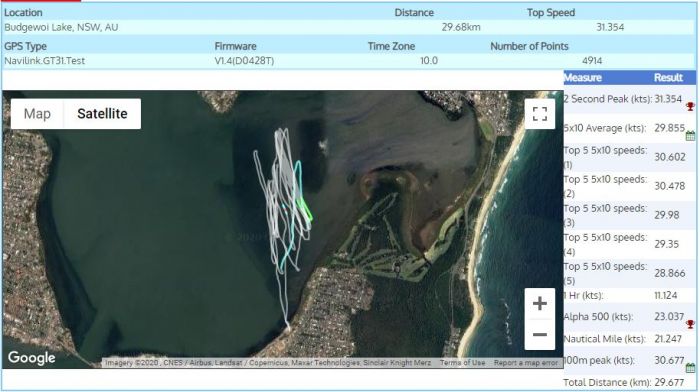Image resolution: width=700 pixels, height=392 pixels.
Task: Click the Google logo on the map
Action: [32, 358]
